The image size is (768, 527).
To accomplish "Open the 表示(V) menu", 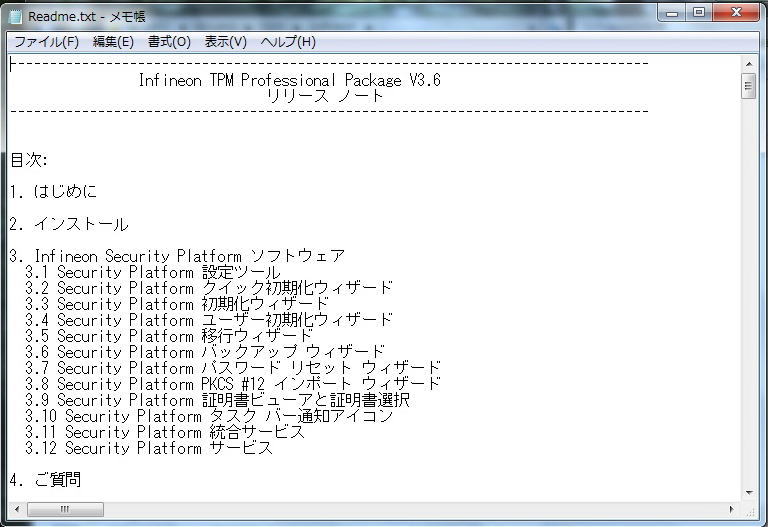I will pos(225,42).
